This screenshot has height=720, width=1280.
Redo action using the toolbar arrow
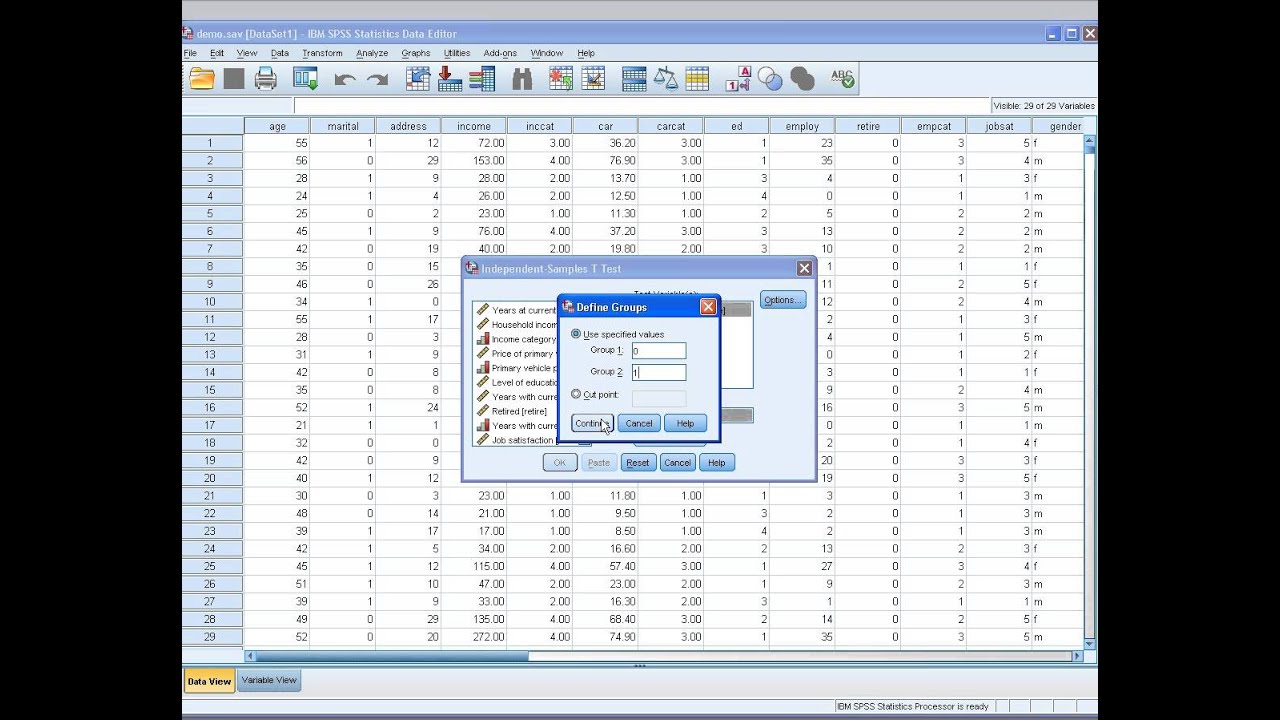pos(377,80)
